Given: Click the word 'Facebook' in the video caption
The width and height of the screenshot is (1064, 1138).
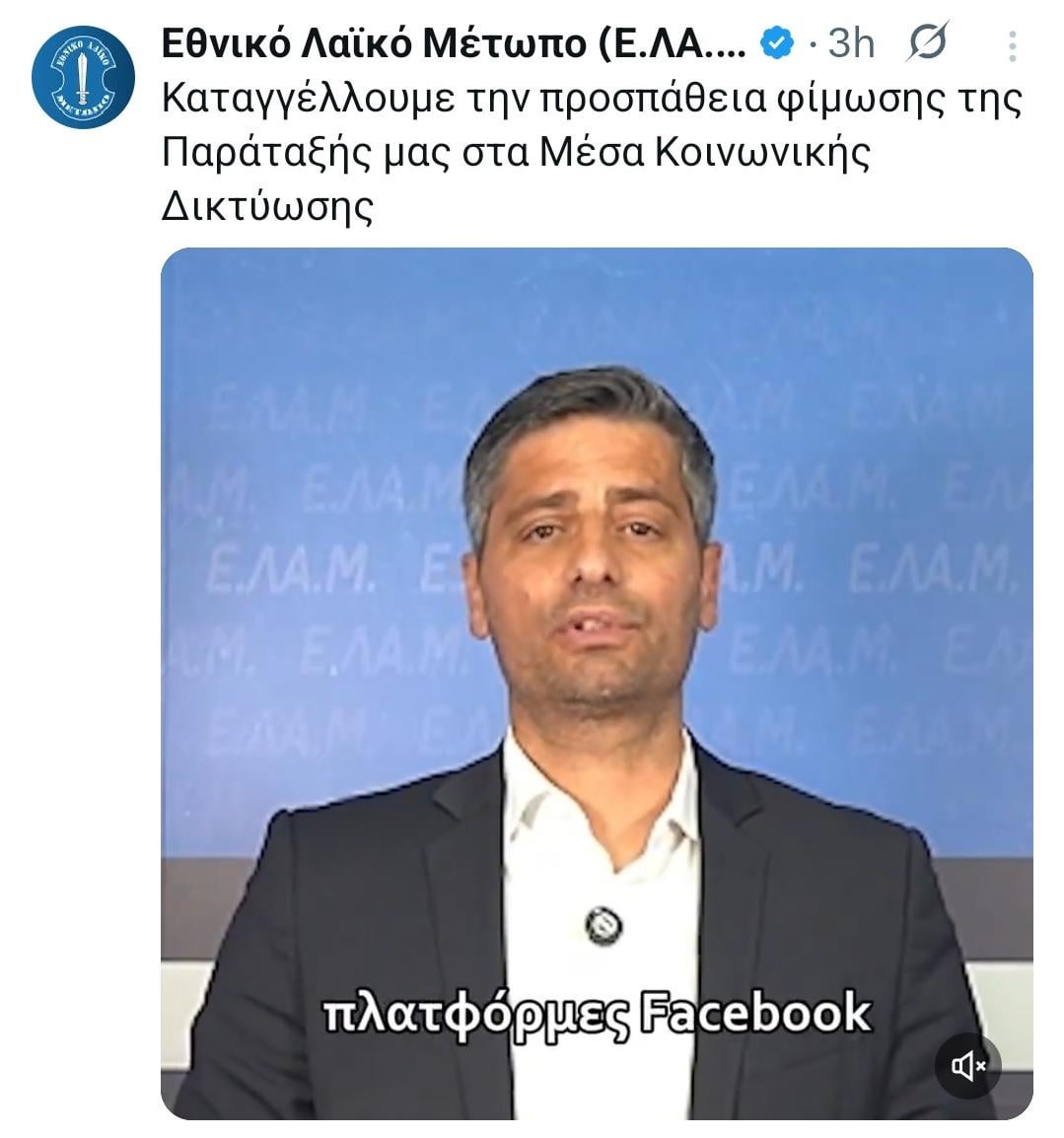Looking at the screenshot, I should point(755,1011).
